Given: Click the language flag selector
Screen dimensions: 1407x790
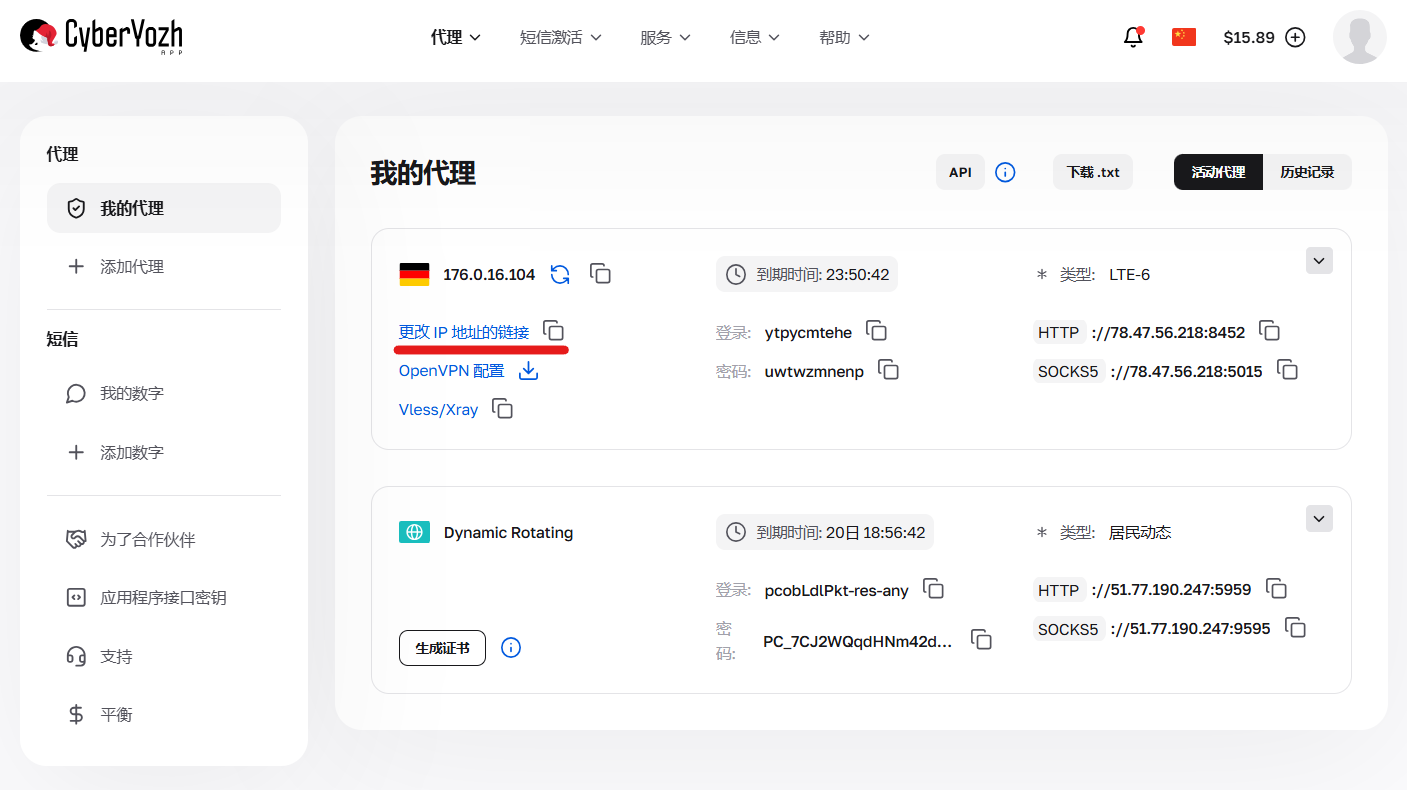Looking at the screenshot, I should (x=1183, y=36).
